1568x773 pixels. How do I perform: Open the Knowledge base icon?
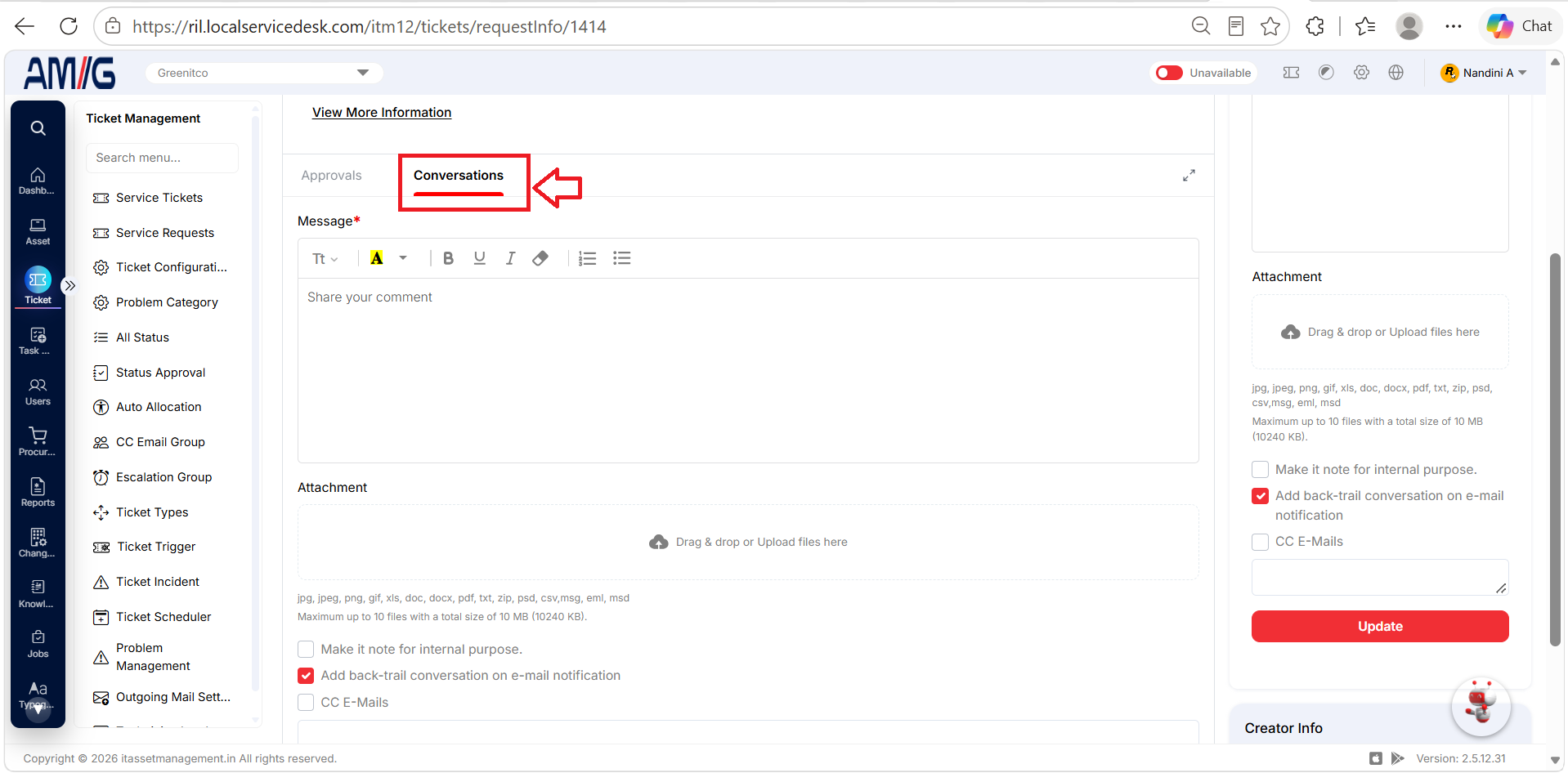coord(38,595)
